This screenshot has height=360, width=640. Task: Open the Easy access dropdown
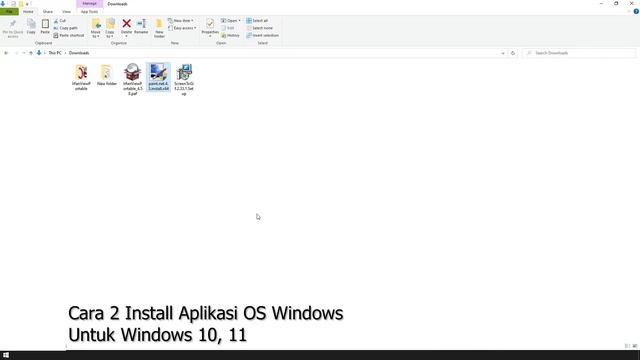pyautogui.click(x=182, y=28)
